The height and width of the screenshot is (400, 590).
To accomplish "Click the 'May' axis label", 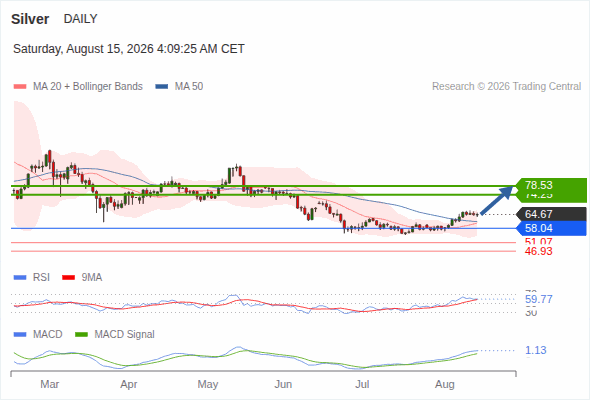I will tap(208, 384).
